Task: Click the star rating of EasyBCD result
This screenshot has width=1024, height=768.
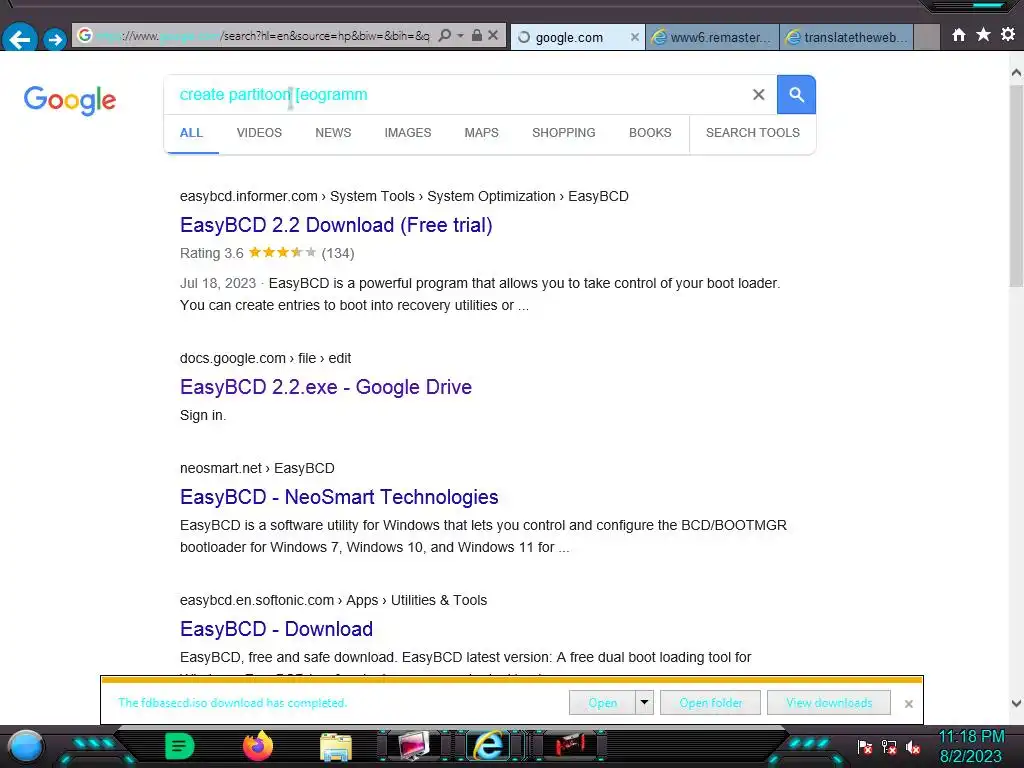Action: [x=282, y=252]
